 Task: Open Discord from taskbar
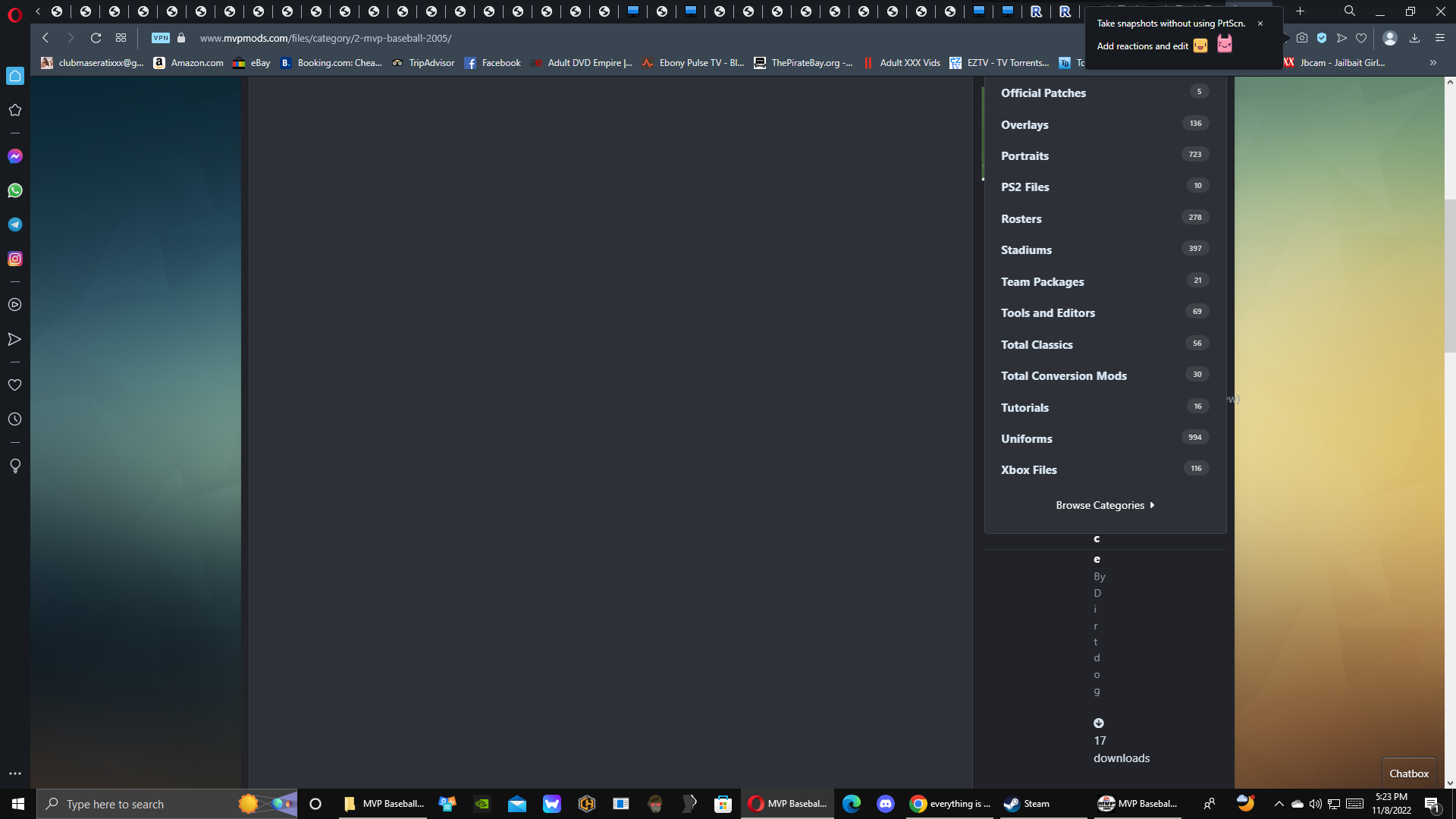tap(886, 804)
